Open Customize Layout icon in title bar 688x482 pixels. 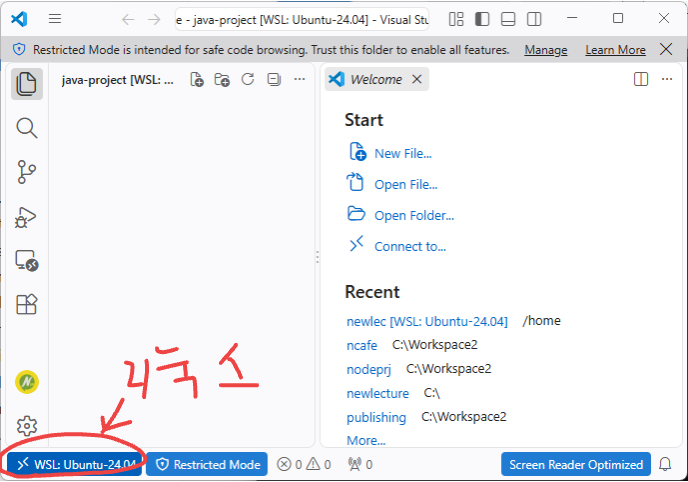456,19
